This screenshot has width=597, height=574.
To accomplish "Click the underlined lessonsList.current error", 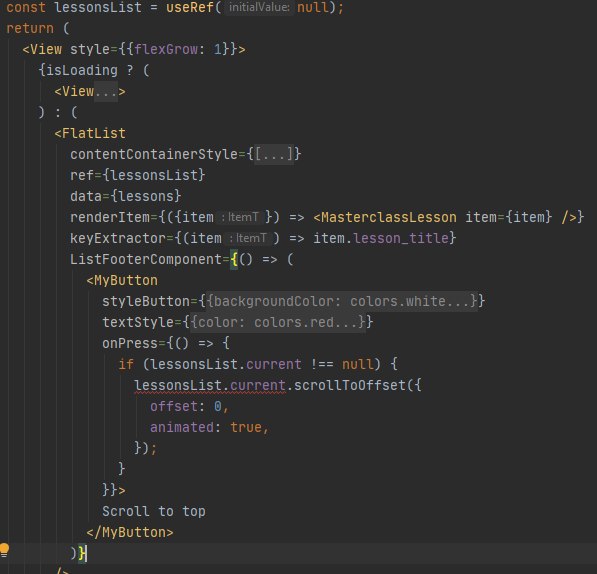I will tap(210, 385).
